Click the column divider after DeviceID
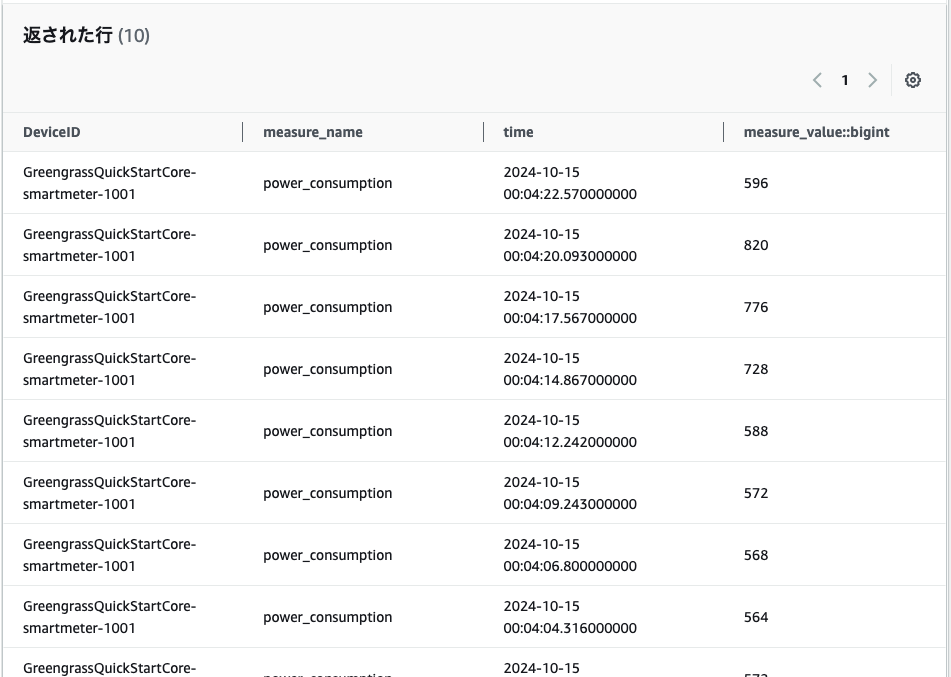 point(243,132)
